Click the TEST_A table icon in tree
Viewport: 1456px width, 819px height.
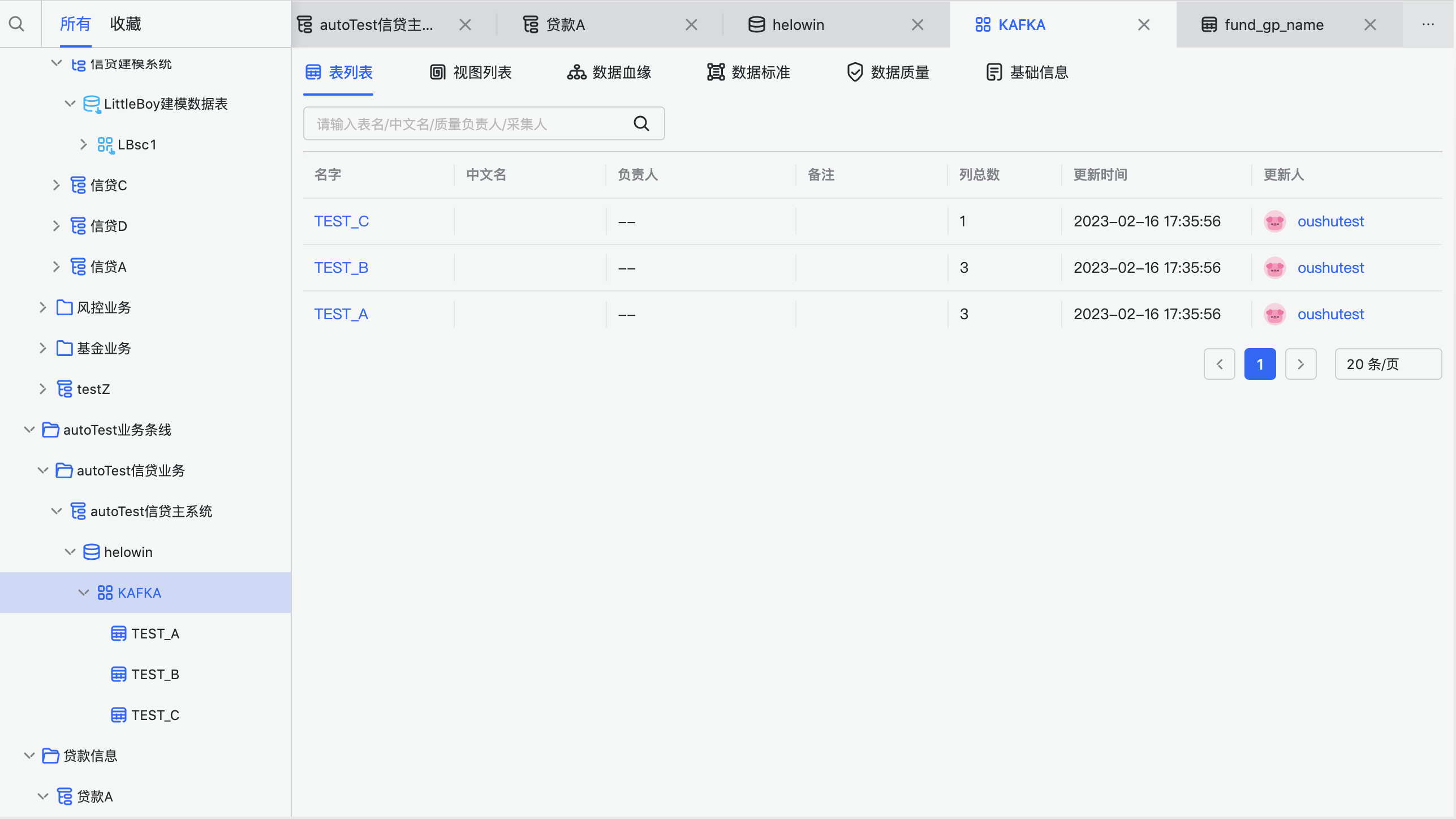[x=119, y=633]
